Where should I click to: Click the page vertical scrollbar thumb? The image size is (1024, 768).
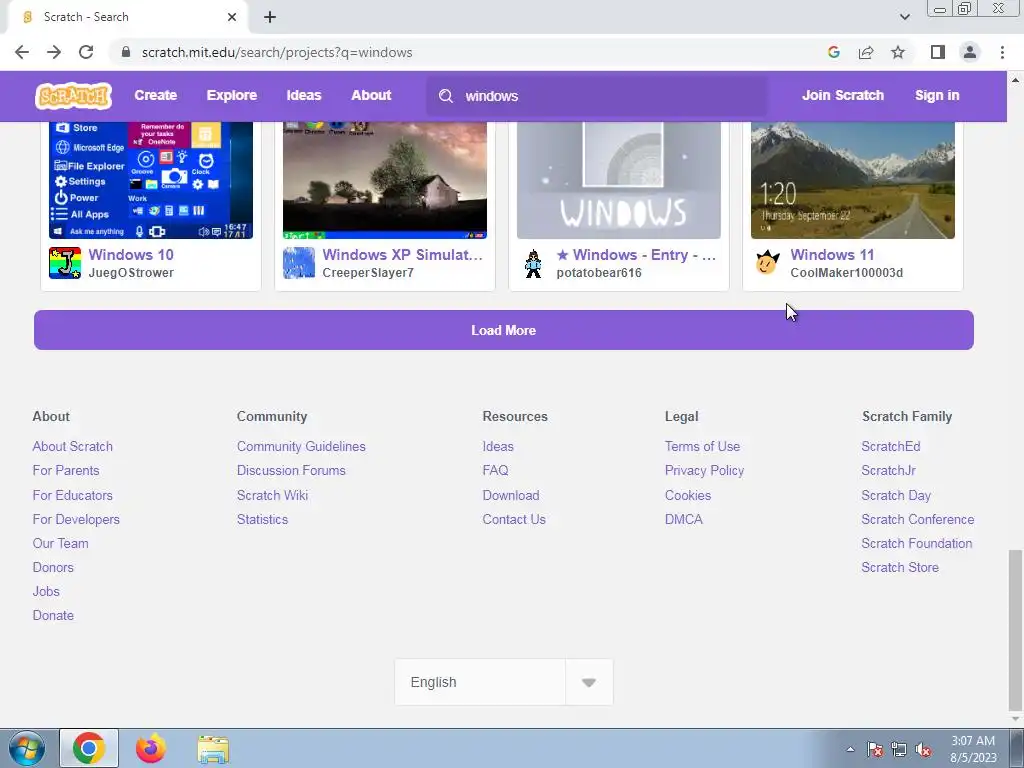click(x=1015, y=630)
